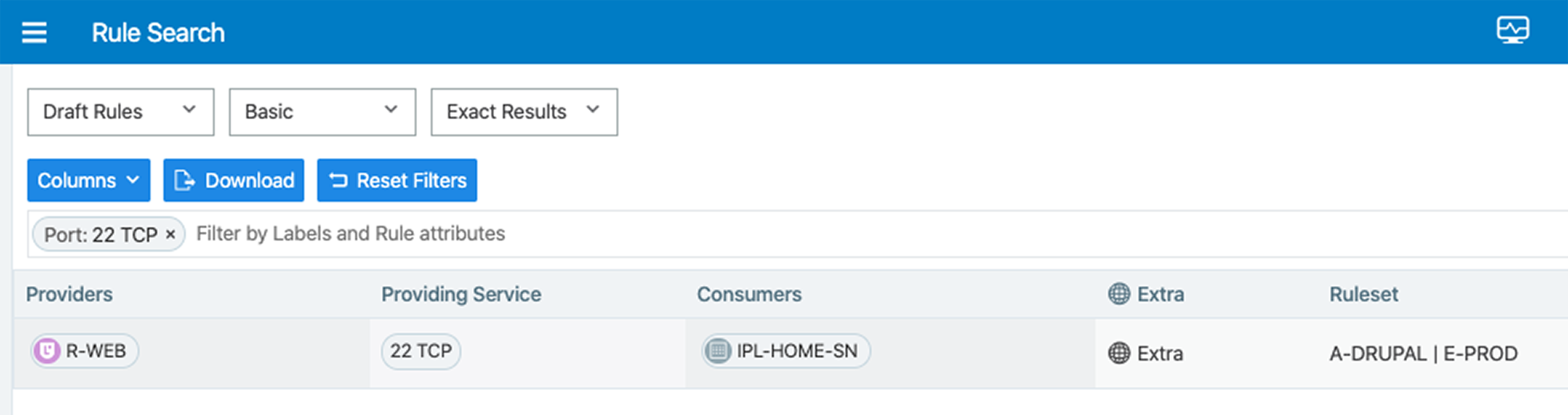This screenshot has height=415, width=1568.
Task: Expand the Columns dropdown button
Action: click(89, 180)
